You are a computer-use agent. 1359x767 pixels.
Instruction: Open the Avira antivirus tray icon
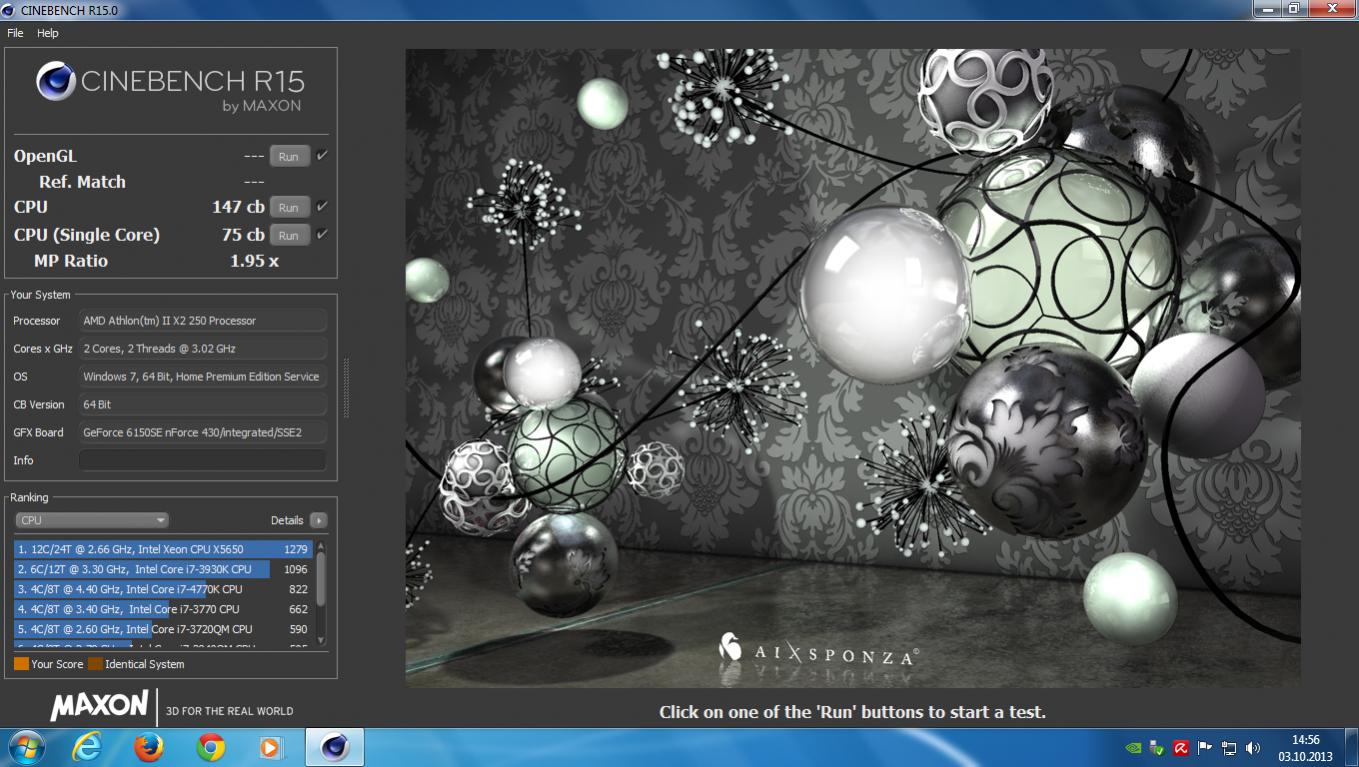point(1180,748)
